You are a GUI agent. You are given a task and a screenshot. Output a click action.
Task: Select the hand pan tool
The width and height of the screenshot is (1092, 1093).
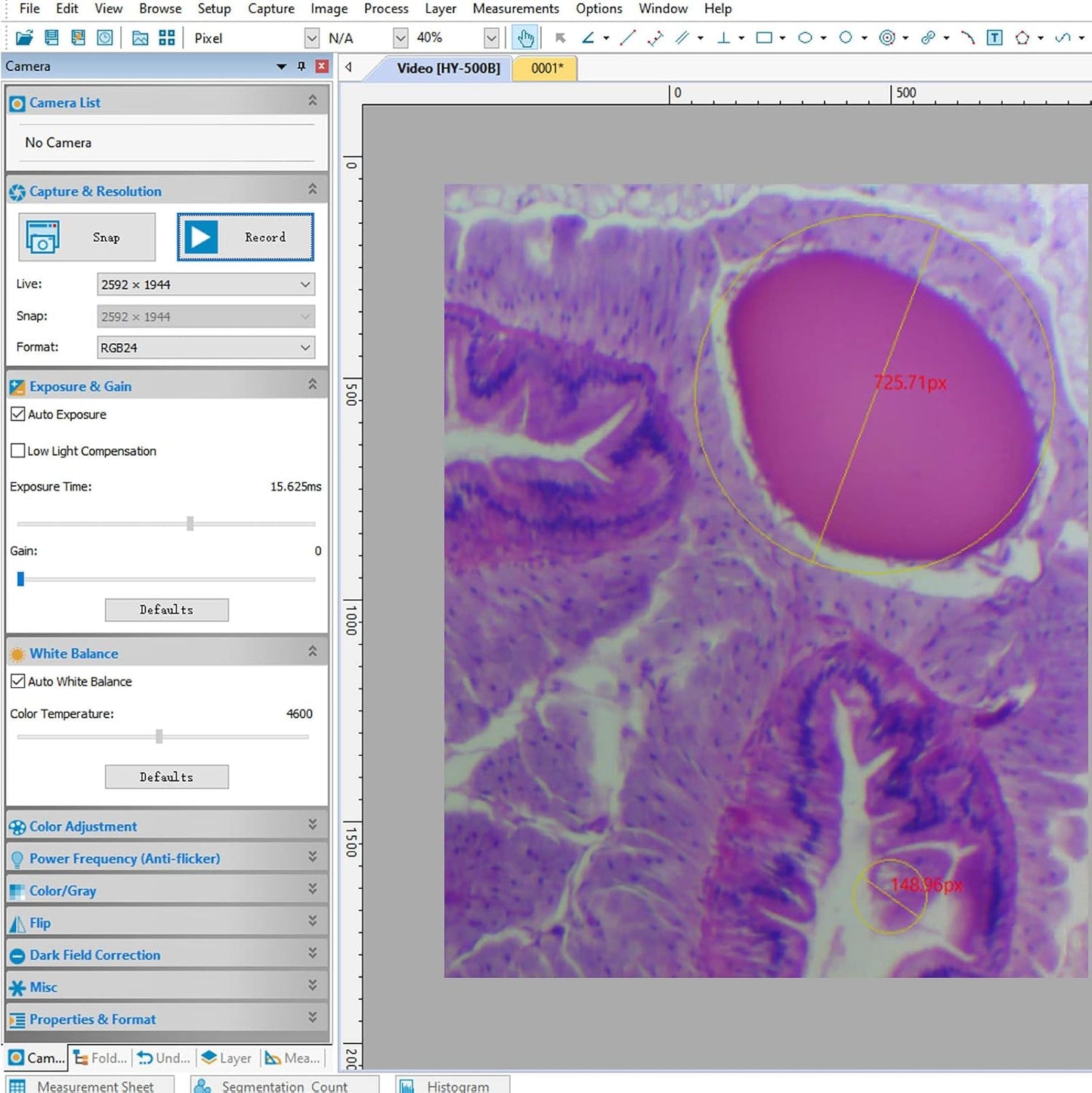525,38
